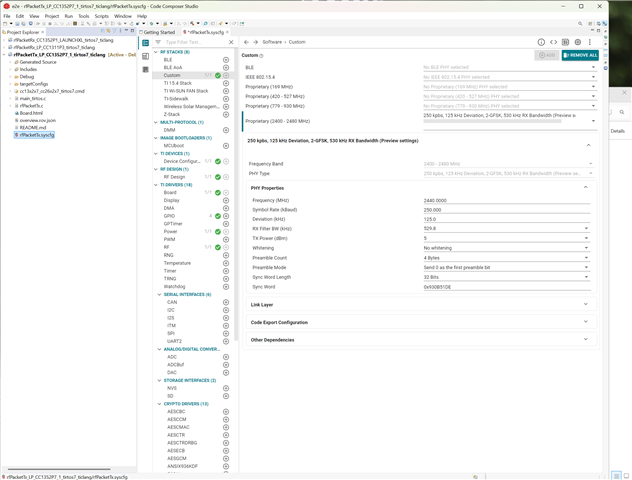The height and width of the screenshot is (480, 632).
Task: Open the File menu
Action: point(7,16)
